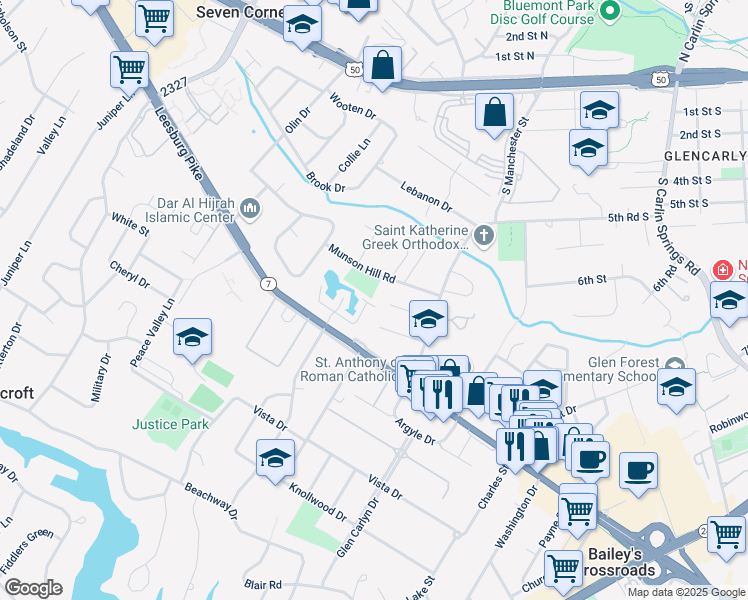Select the Glen Carlyn Dr label
This screenshot has height=600, width=748.
click(x=358, y=528)
